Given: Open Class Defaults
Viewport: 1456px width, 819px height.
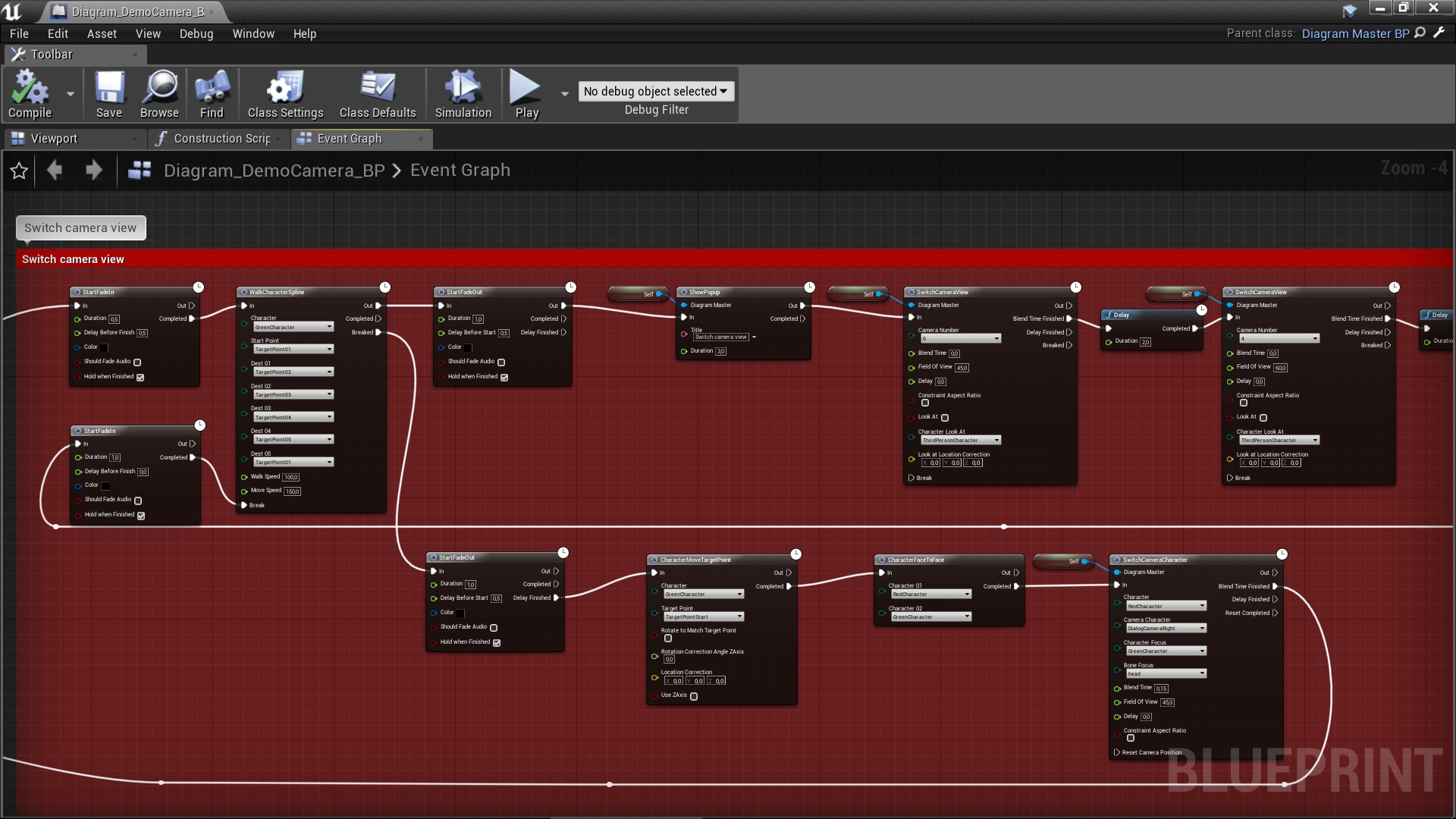Looking at the screenshot, I should 377,93.
